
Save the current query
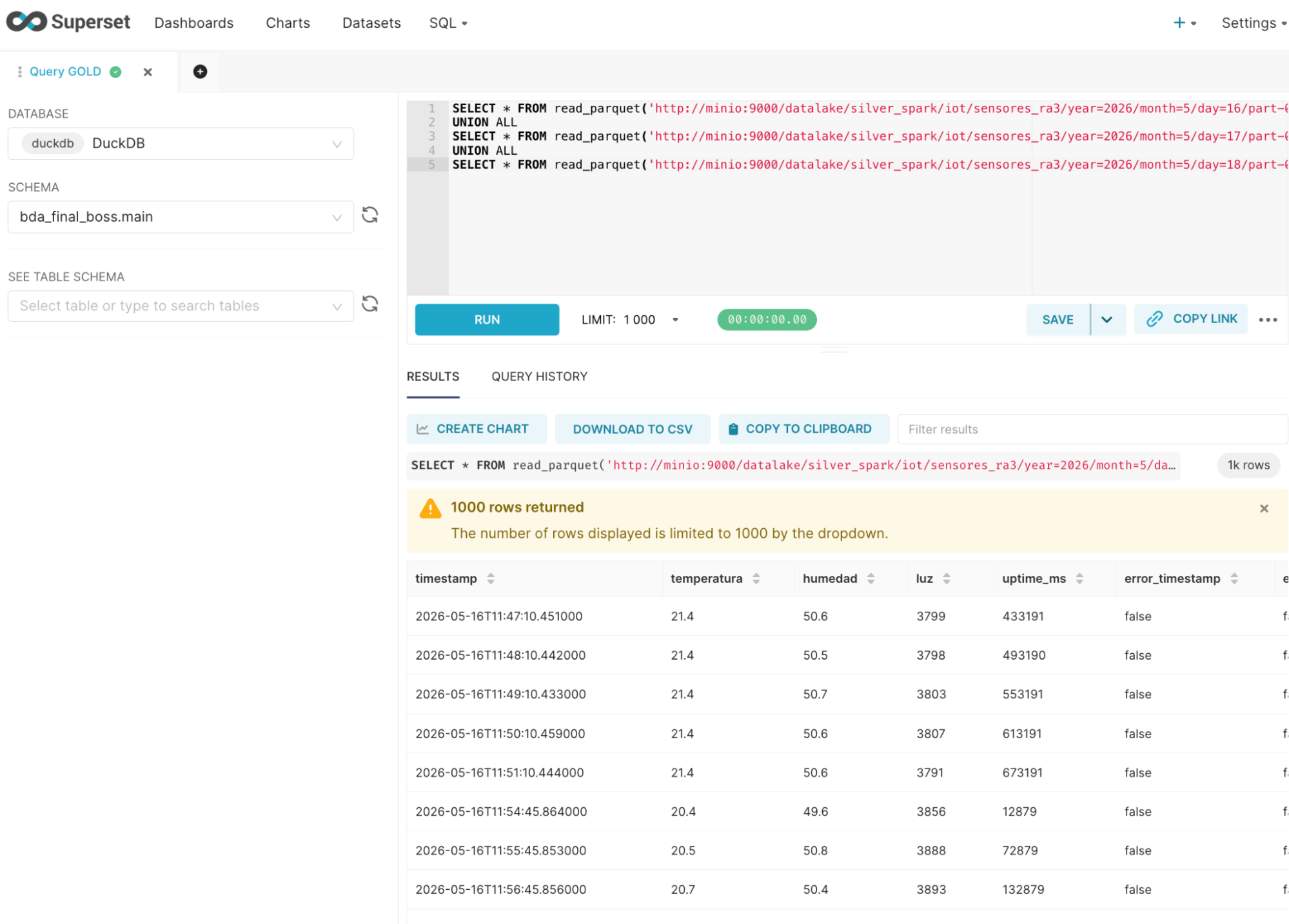point(1058,320)
